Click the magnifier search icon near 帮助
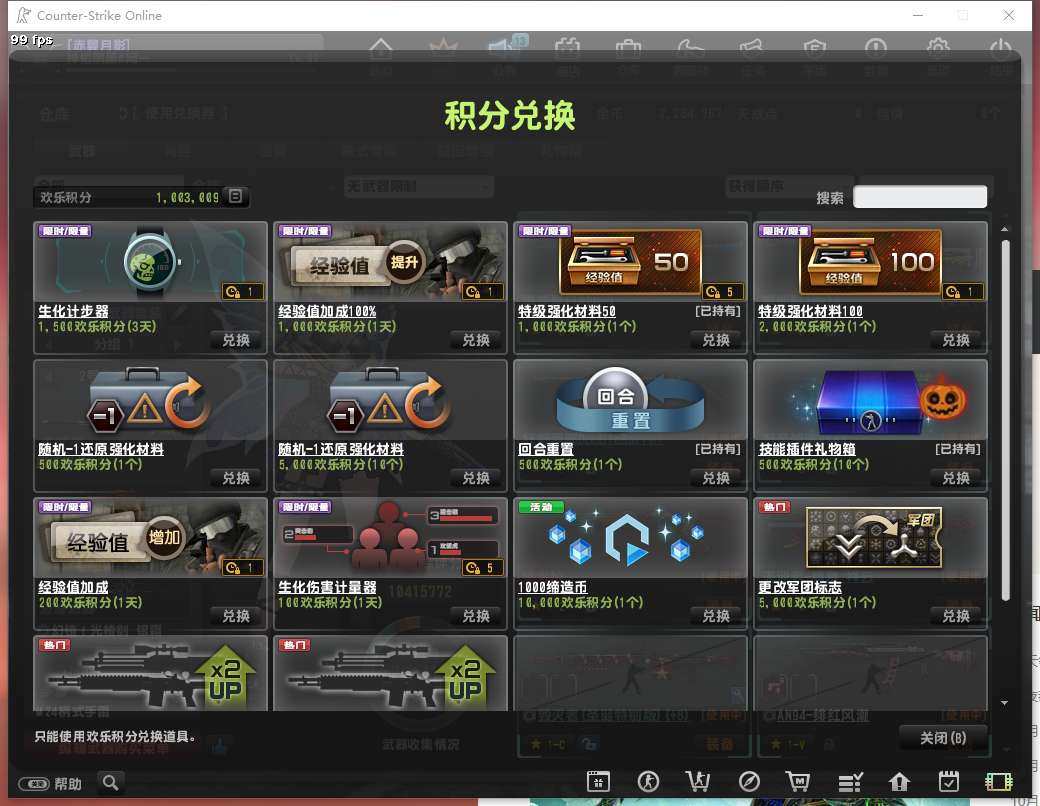The image size is (1040, 806). coord(110,783)
